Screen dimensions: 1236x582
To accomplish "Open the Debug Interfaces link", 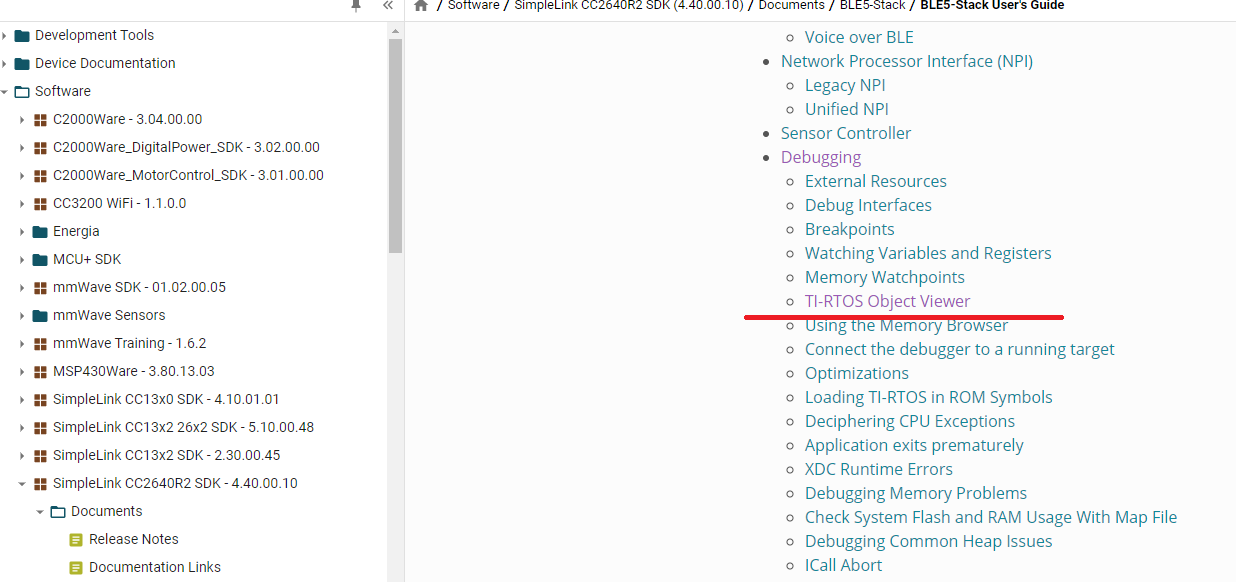I will (x=868, y=205).
